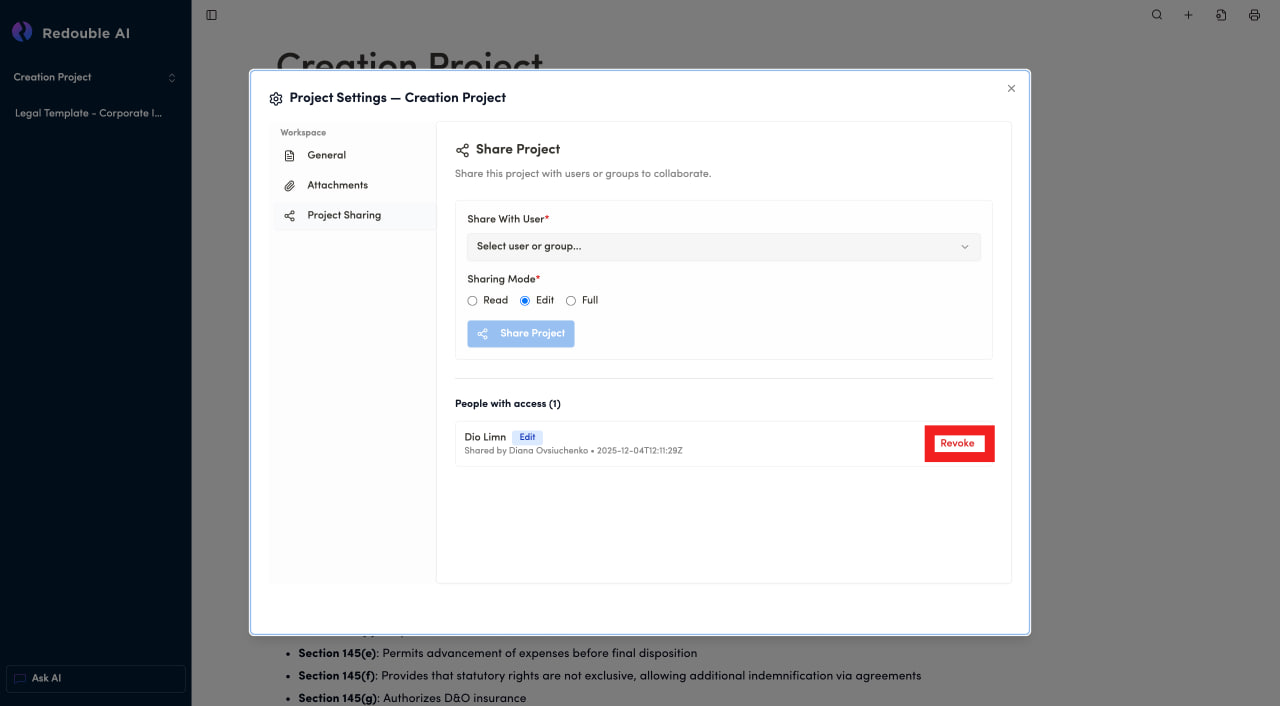Click the export document icon
This screenshot has height=706, width=1280.
pos(1221,15)
